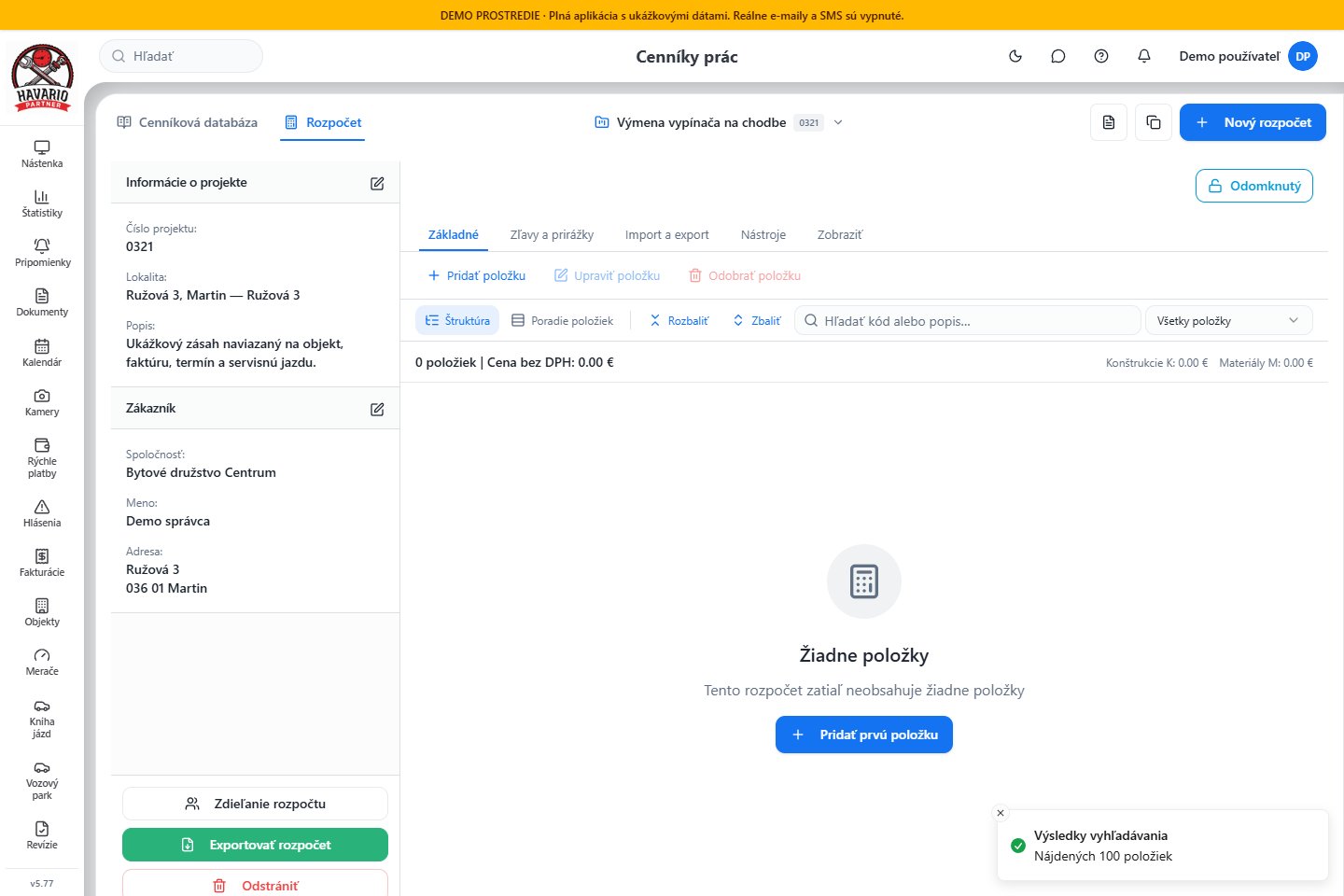Open Nástroje tab
Image resolution: width=1344 pixels, height=896 pixels.
763,234
